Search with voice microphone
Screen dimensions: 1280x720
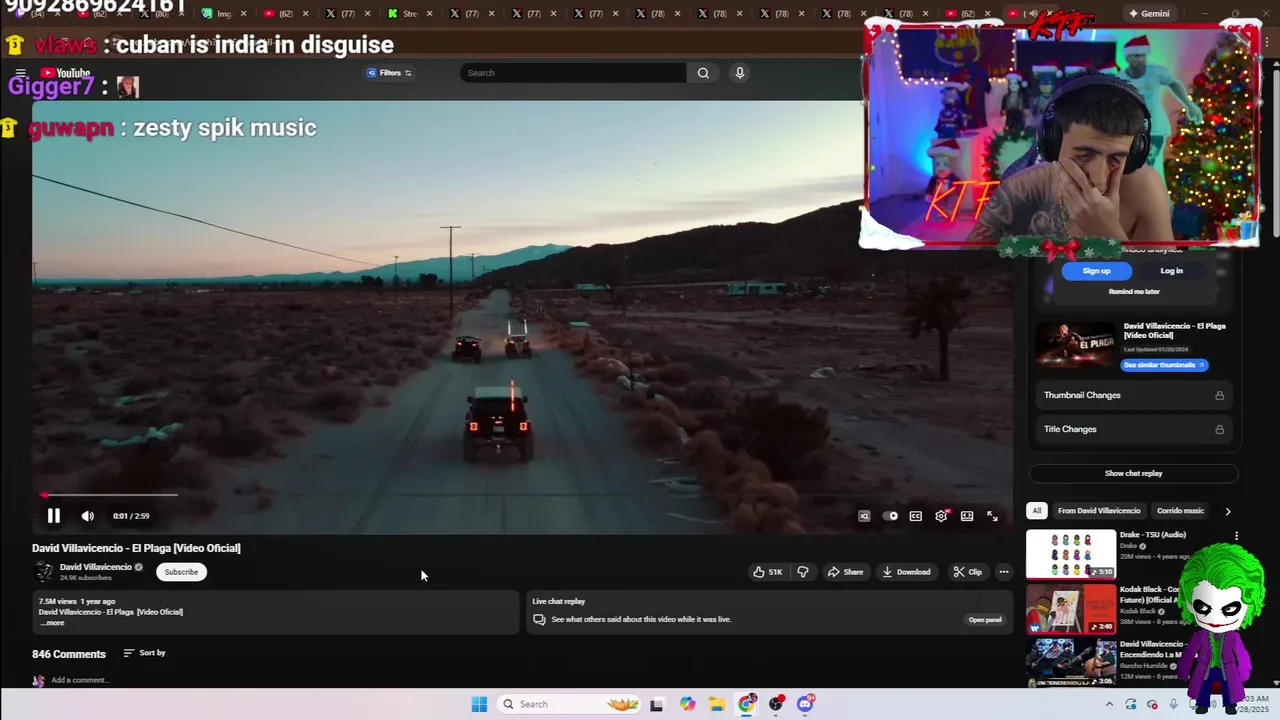coord(740,73)
